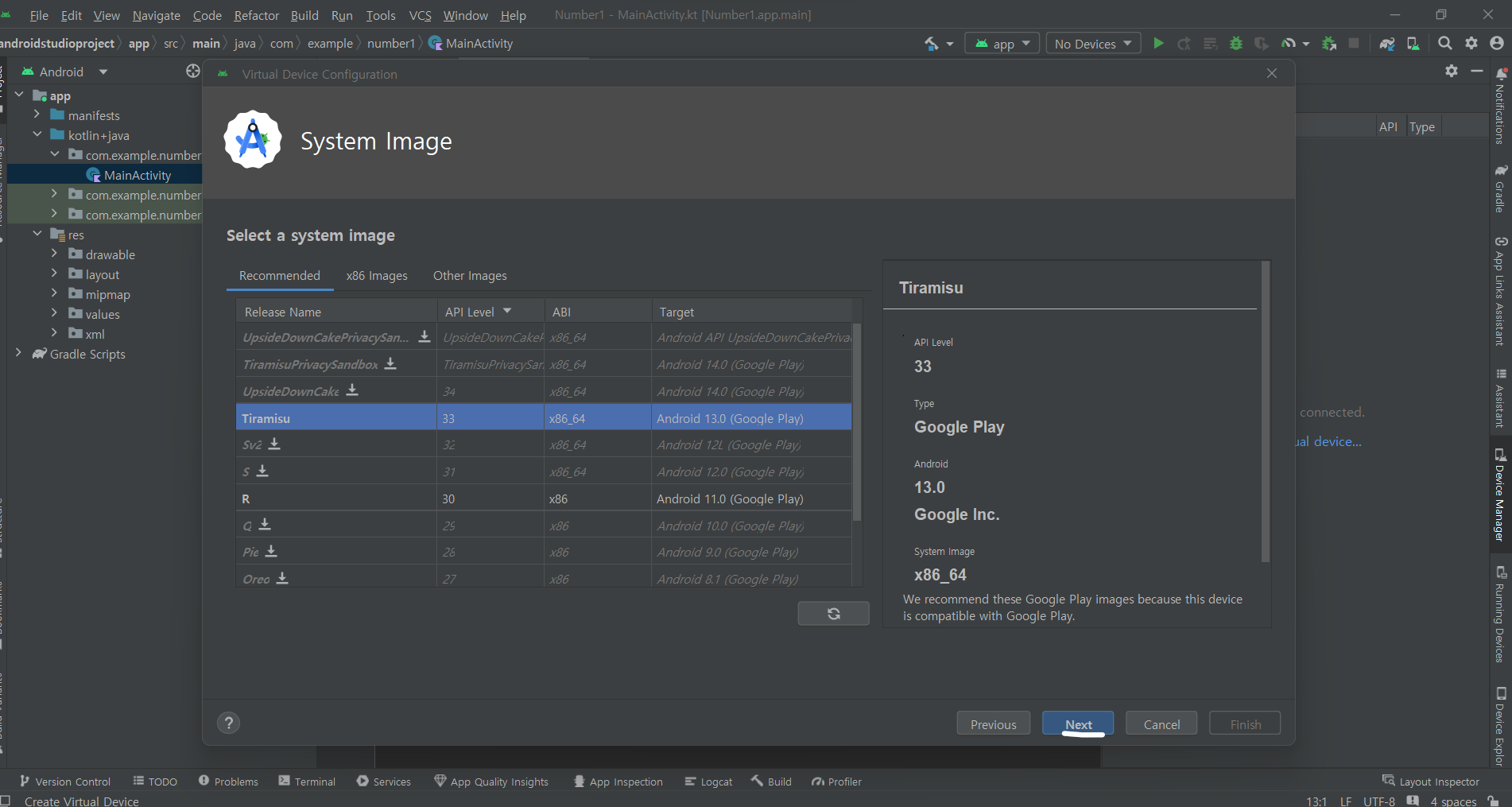Expand Gradle Scripts node

[x=19, y=353]
